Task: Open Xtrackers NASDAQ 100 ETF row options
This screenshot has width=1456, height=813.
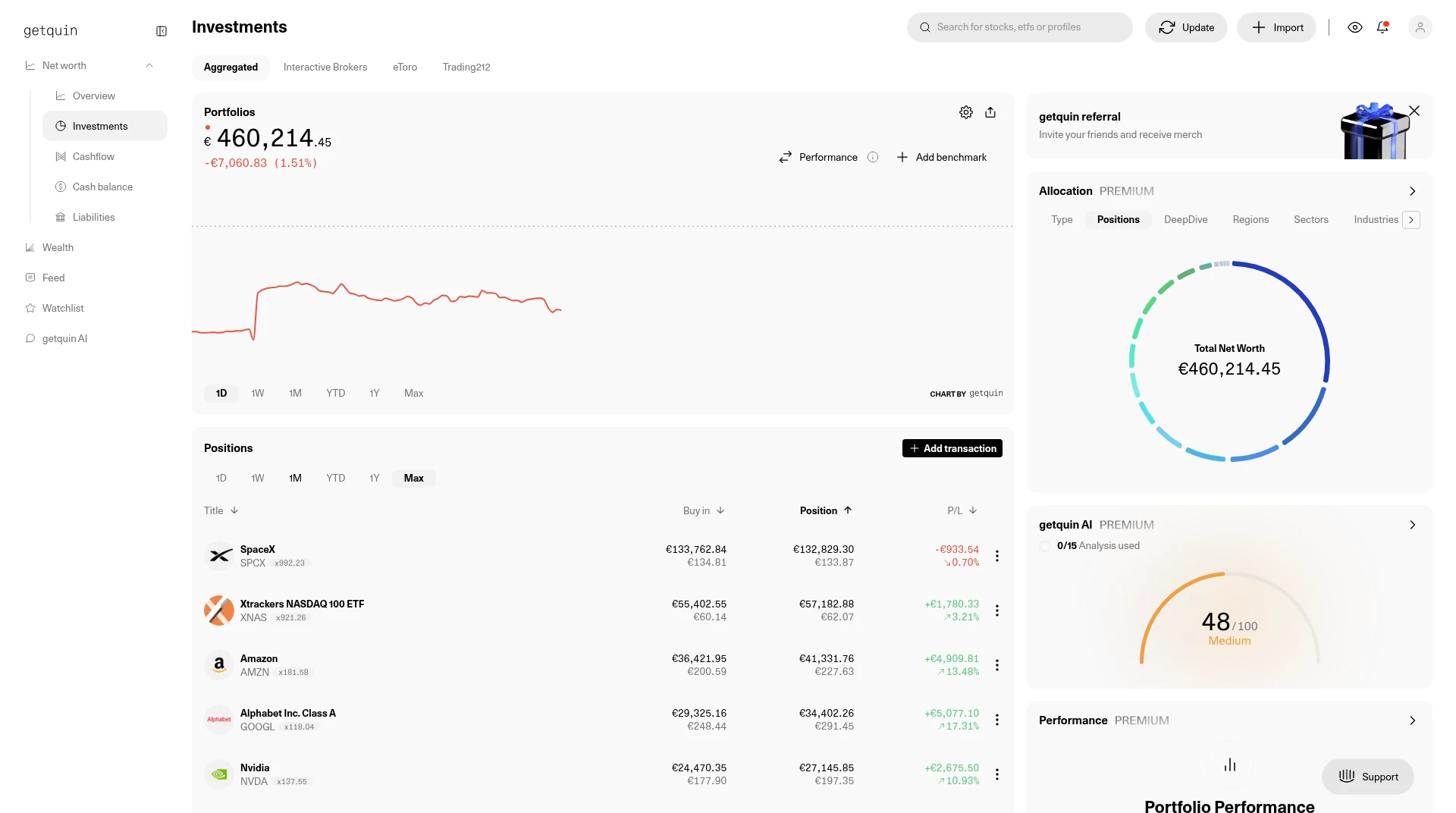Action: 997,611
